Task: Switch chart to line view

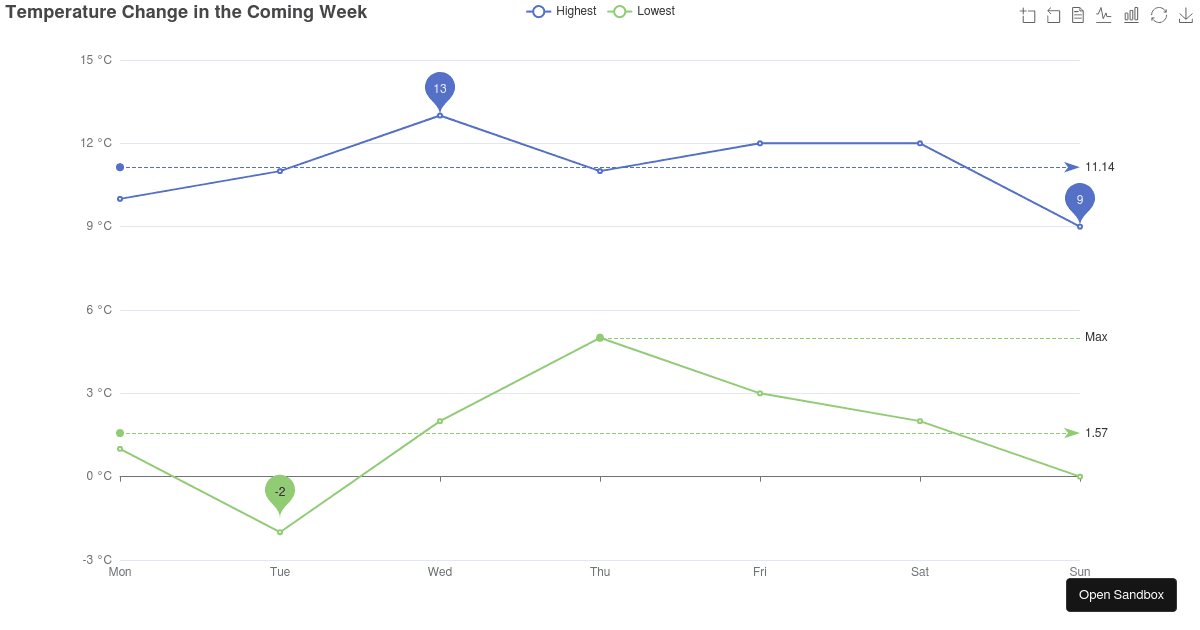Action: pyautogui.click(x=1104, y=15)
